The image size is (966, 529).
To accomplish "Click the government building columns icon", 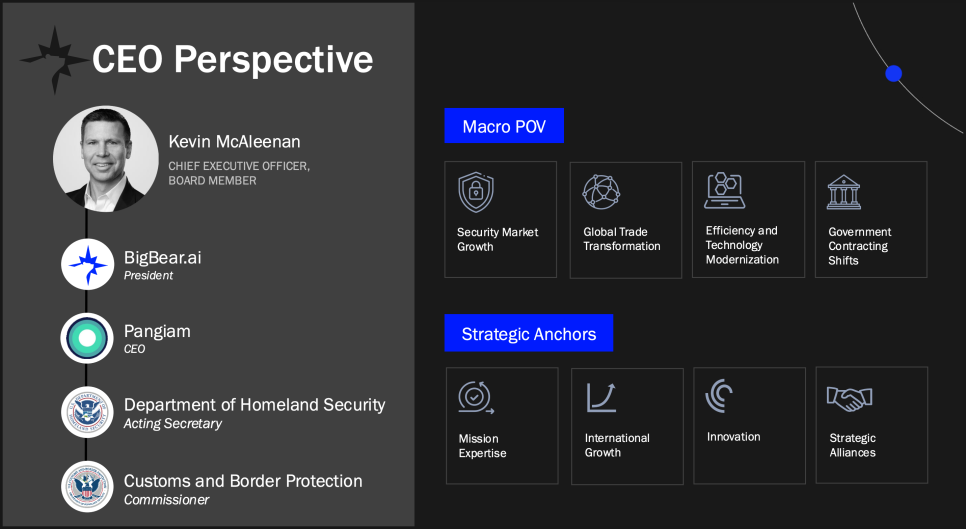I will coord(844,192).
